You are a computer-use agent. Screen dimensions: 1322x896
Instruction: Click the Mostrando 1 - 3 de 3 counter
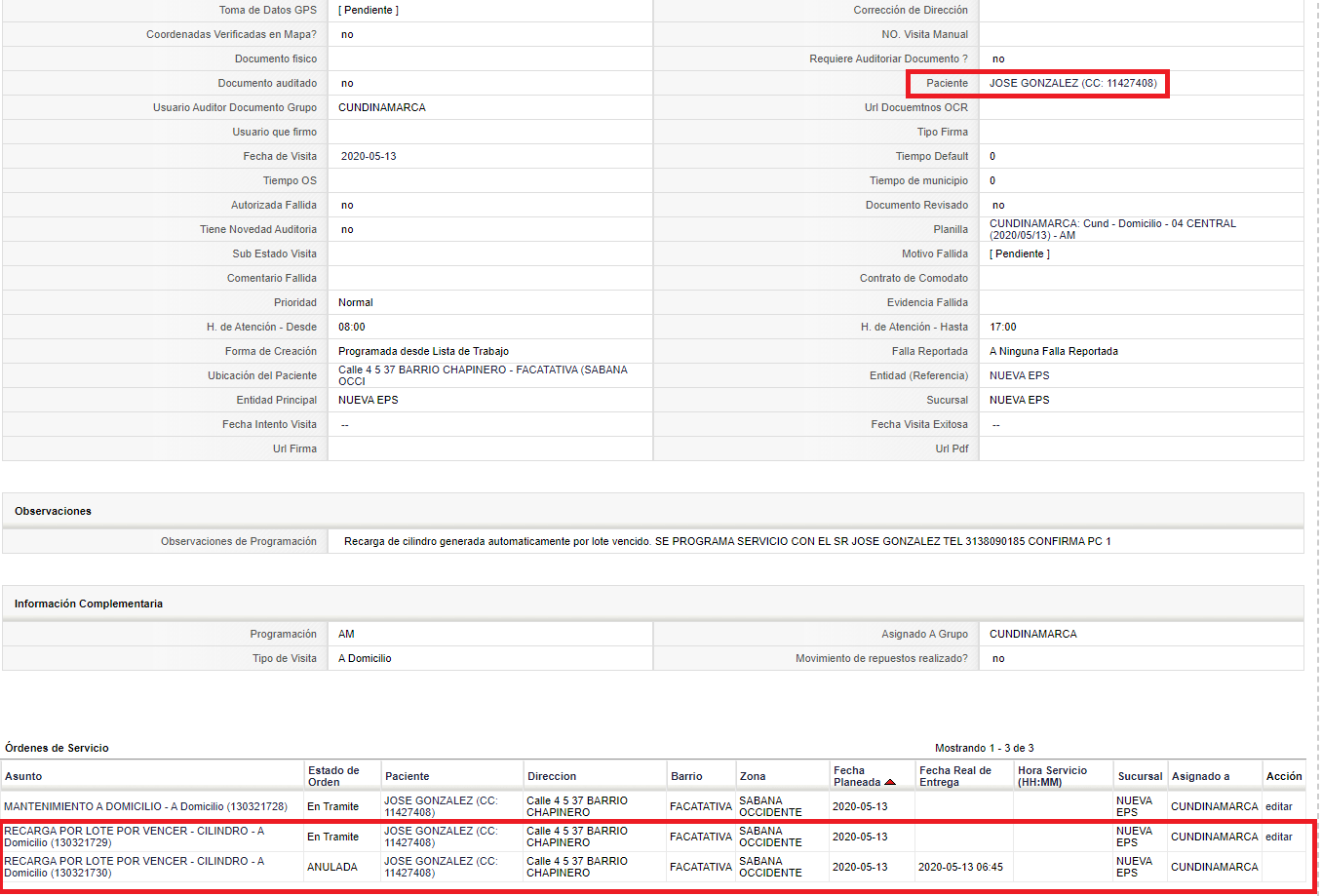point(985,748)
